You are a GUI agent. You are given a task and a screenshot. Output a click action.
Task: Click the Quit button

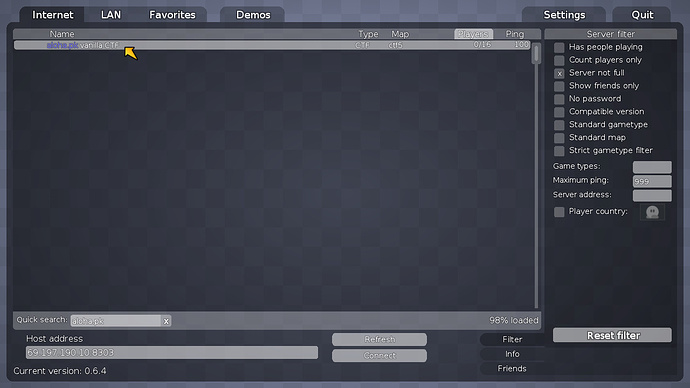click(642, 15)
